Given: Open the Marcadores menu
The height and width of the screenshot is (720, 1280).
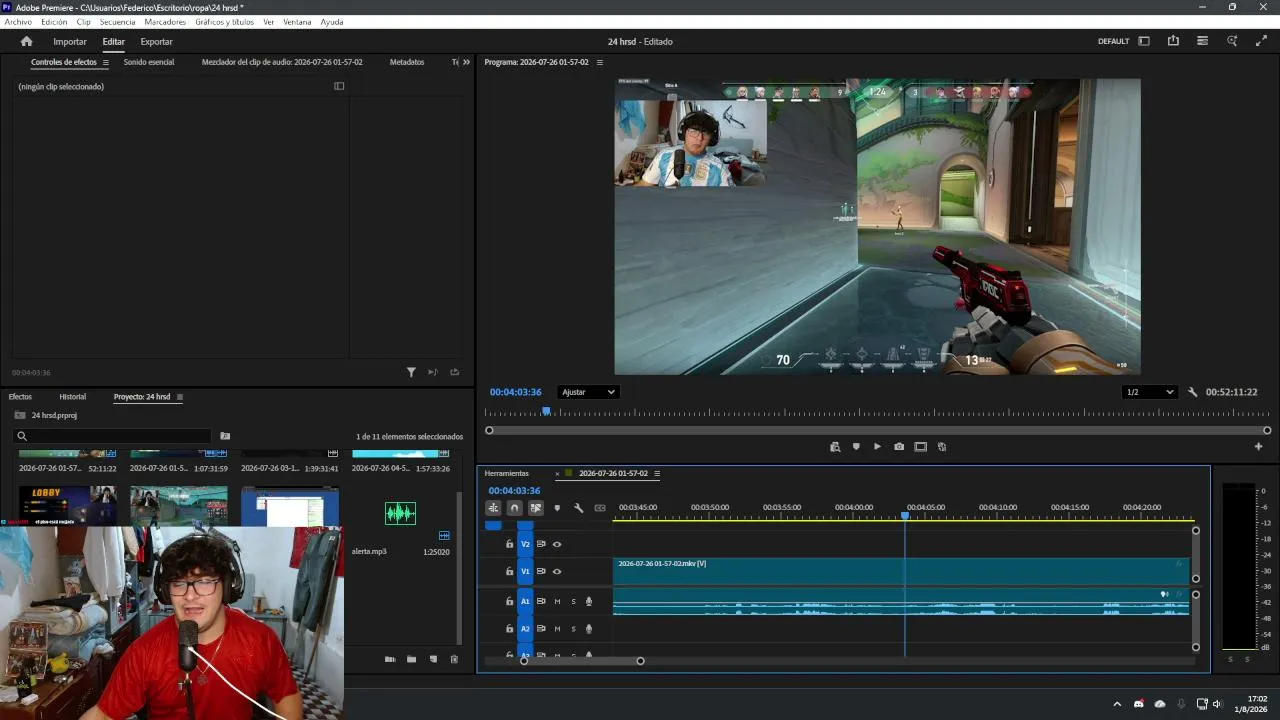Looking at the screenshot, I should pos(165,22).
